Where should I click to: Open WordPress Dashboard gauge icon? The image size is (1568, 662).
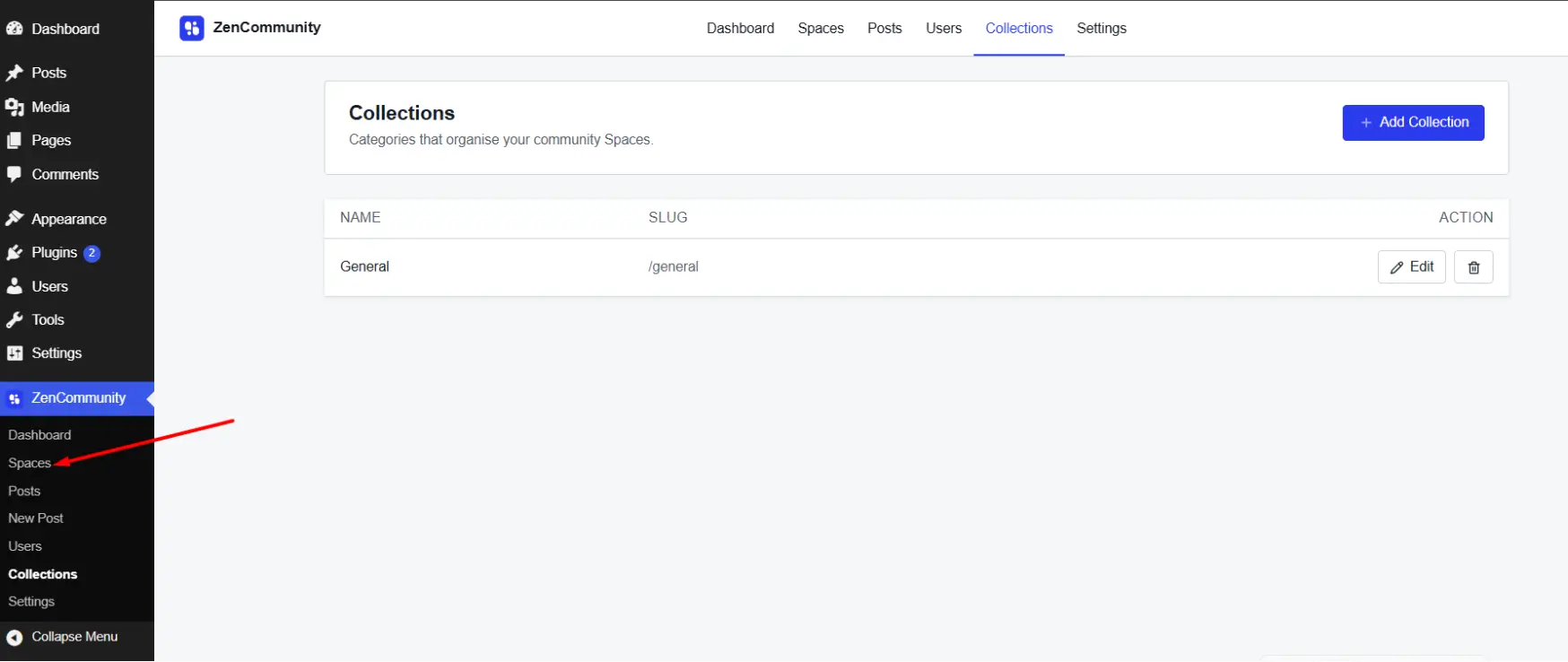point(14,29)
